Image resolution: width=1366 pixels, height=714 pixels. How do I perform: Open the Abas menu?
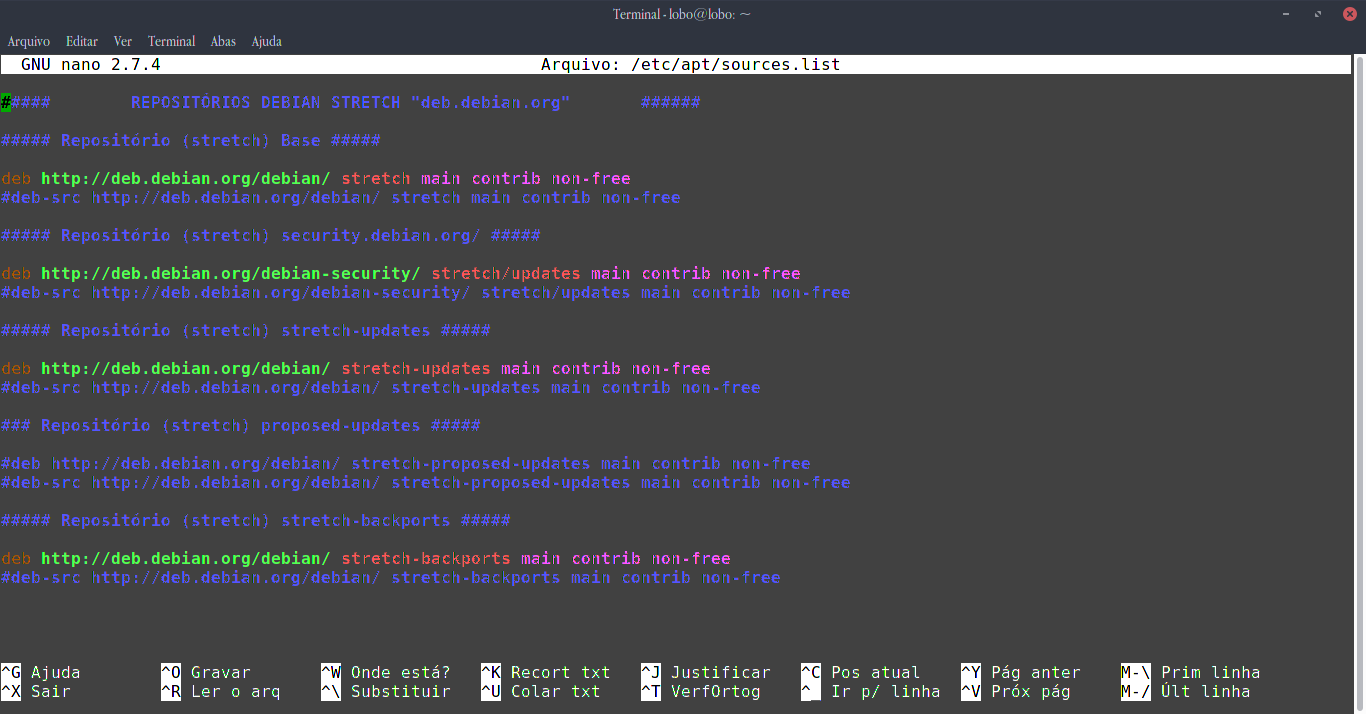pyautogui.click(x=222, y=41)
